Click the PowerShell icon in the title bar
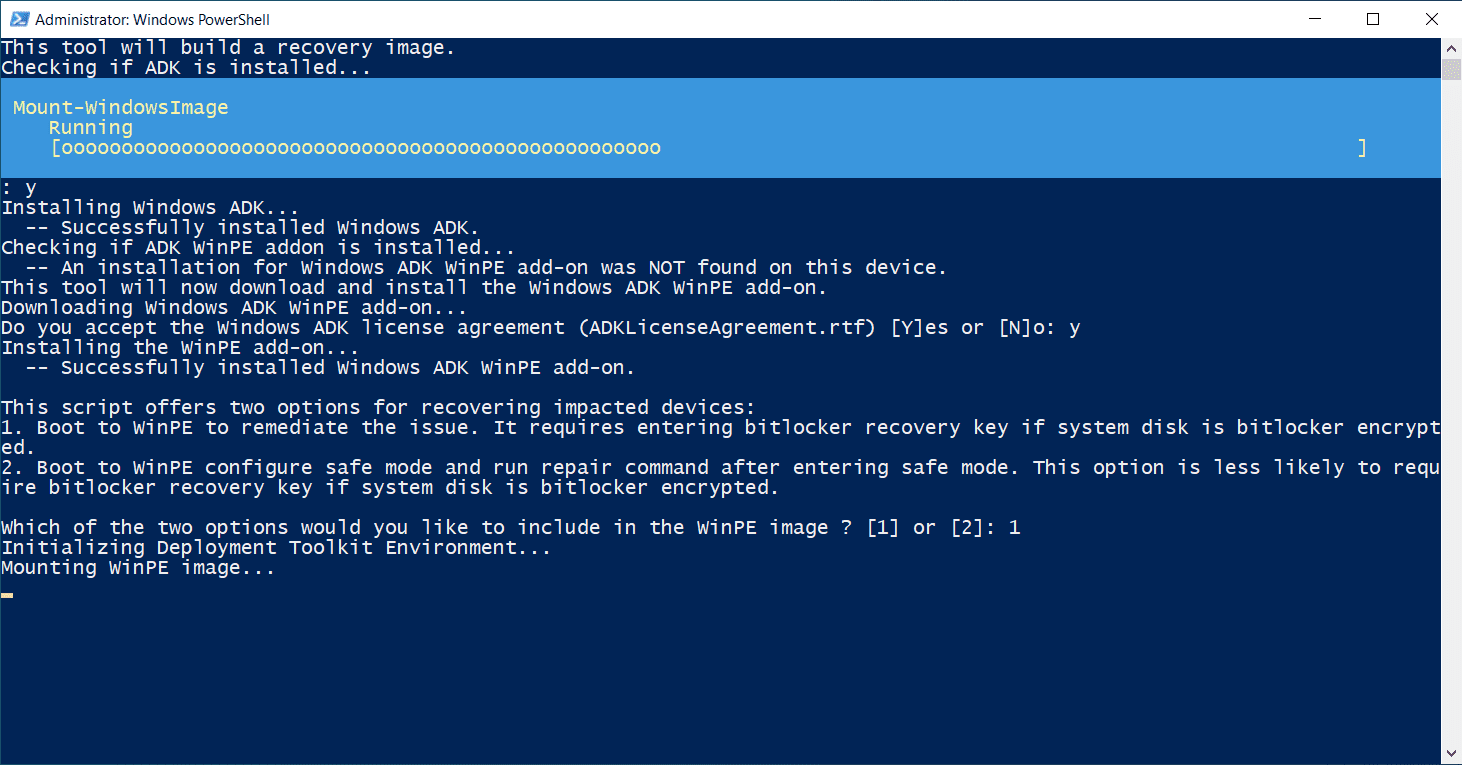The height and width of the screenshot is (765, 1462). pyautogui.click(x=16, y=19)
